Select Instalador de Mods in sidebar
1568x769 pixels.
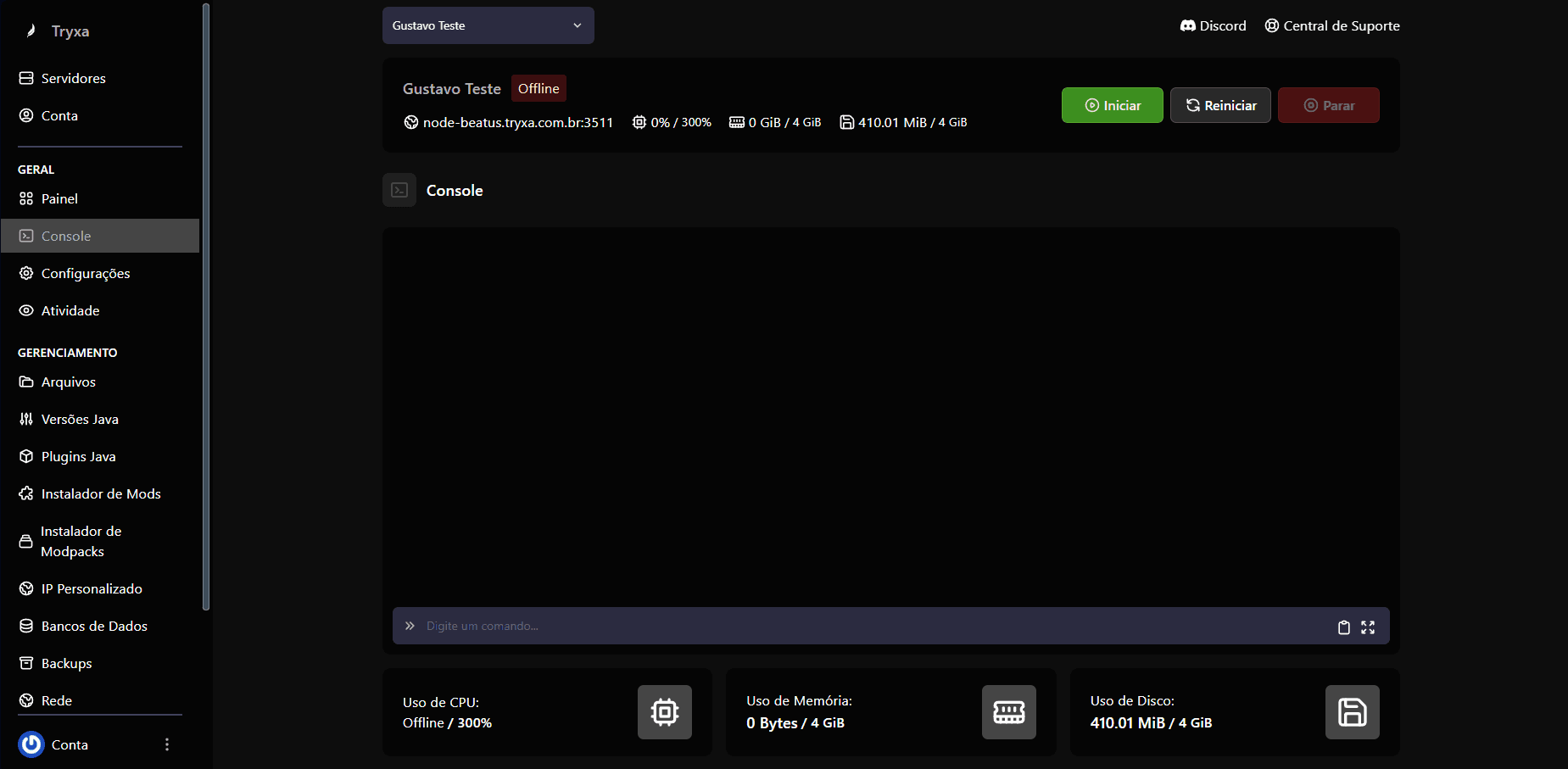100,493
